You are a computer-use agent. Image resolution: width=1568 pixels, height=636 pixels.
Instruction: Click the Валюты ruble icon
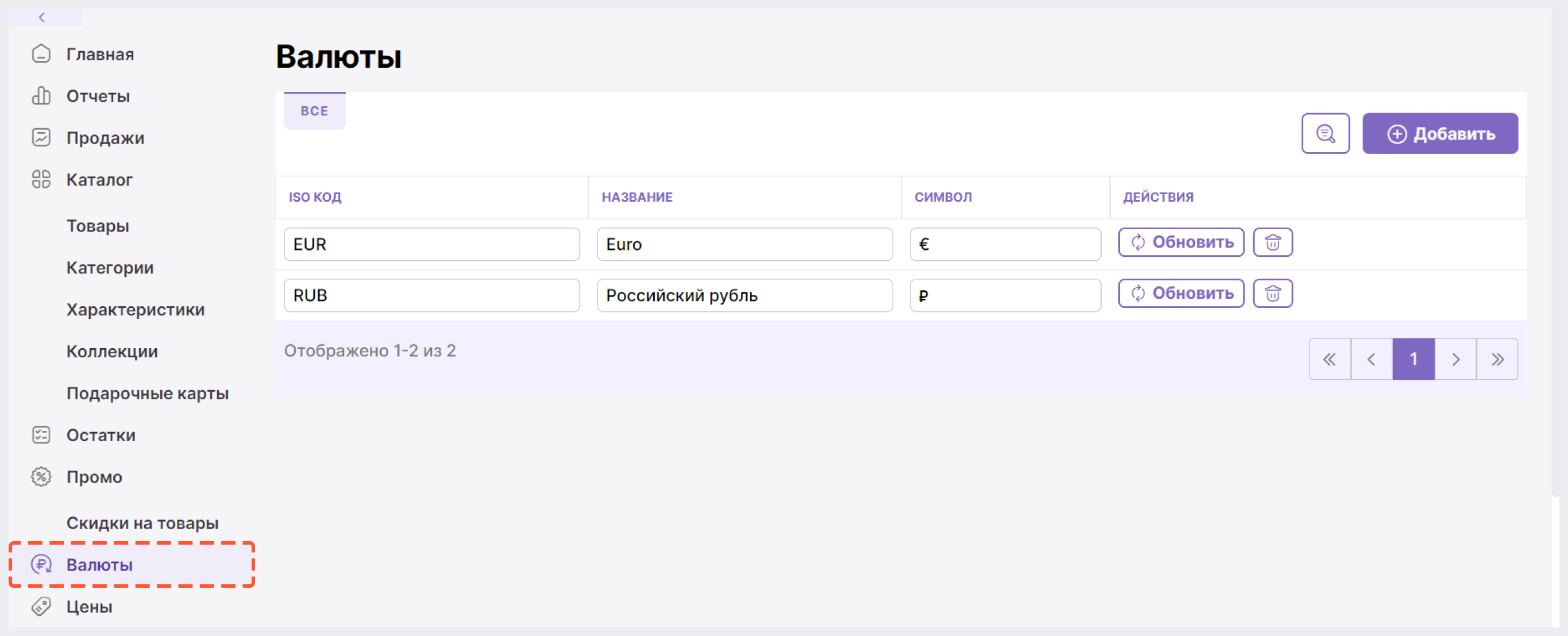click(x=41, y=565)
